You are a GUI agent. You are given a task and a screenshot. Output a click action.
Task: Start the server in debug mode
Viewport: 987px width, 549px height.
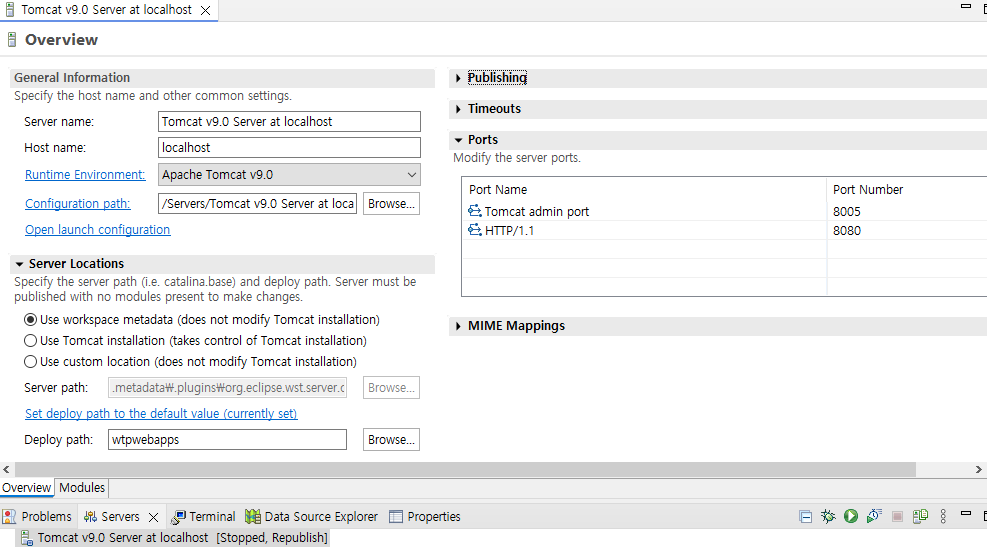(828, 517)
